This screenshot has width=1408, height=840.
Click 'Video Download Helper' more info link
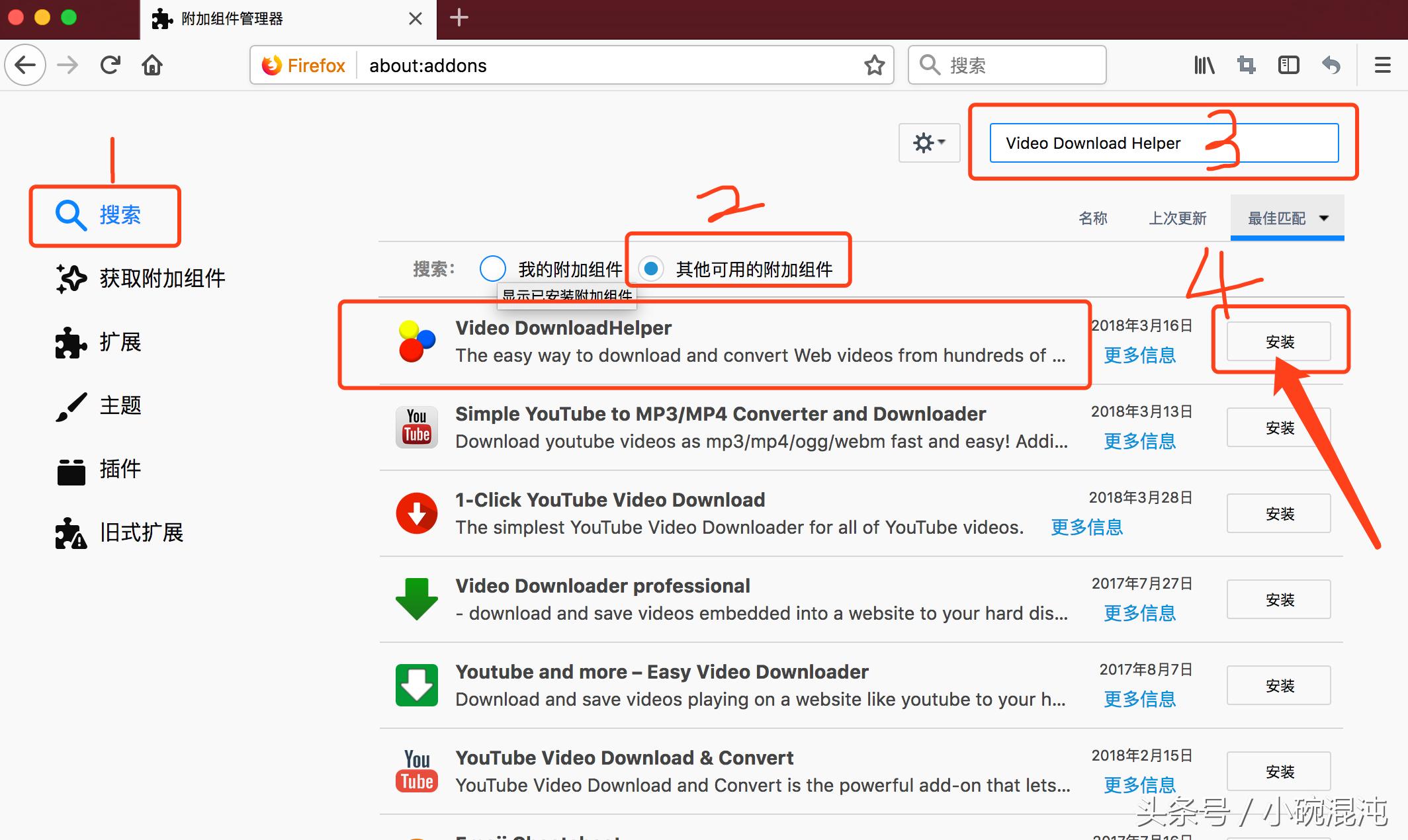(x=1141, y=356)
